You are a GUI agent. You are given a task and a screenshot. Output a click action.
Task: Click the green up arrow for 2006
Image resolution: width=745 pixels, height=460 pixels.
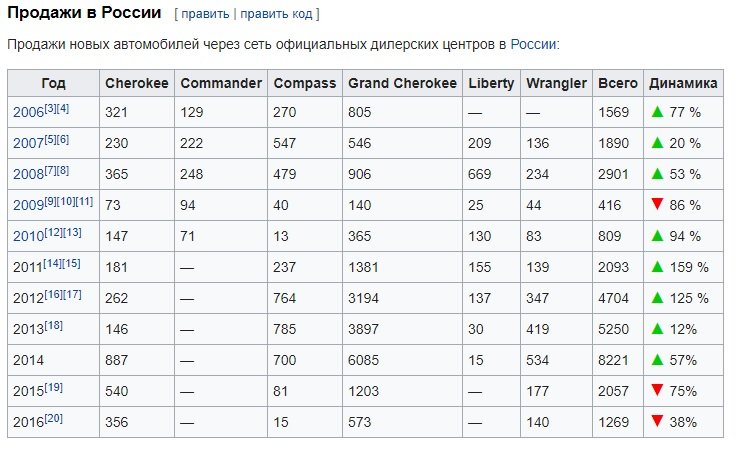tap(657, 112)
